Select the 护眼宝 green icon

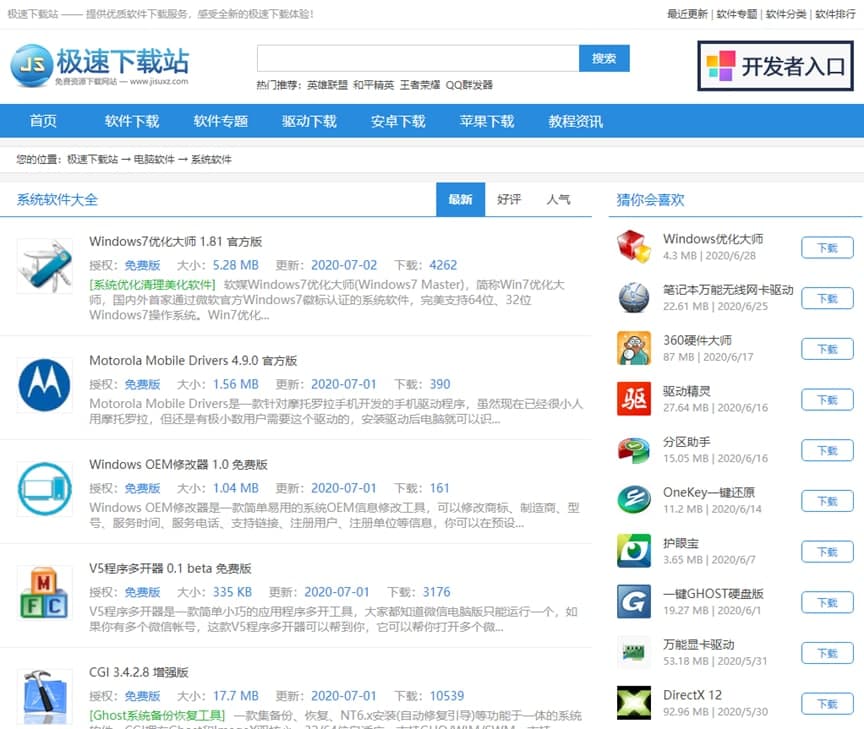[x=634, y=551]
